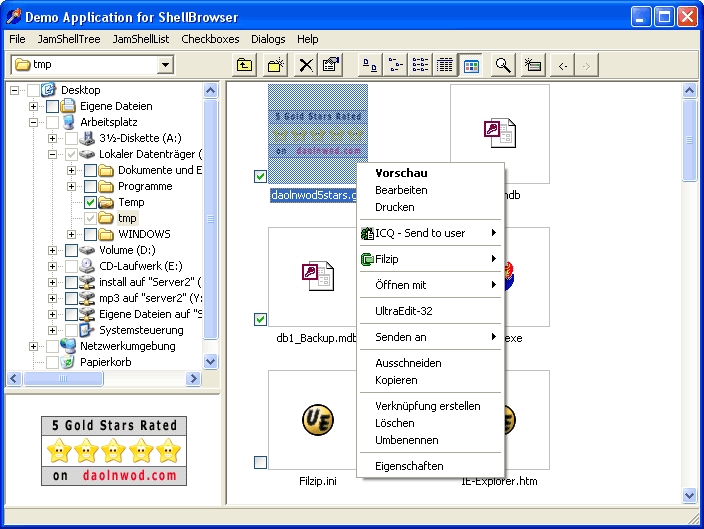Open Properties via the toolbar icon
Image resolution: width=704 pixels, height=529 pixels.
(331, 65)
